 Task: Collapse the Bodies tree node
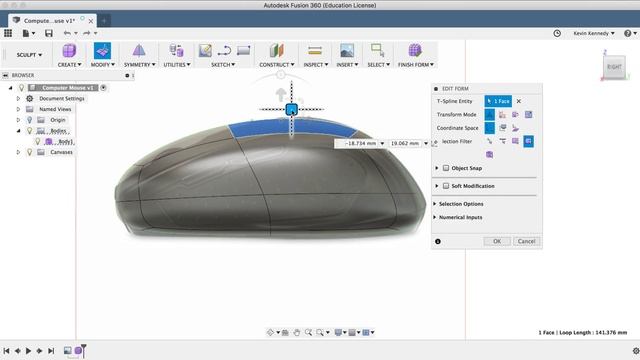tap(18, 131)
